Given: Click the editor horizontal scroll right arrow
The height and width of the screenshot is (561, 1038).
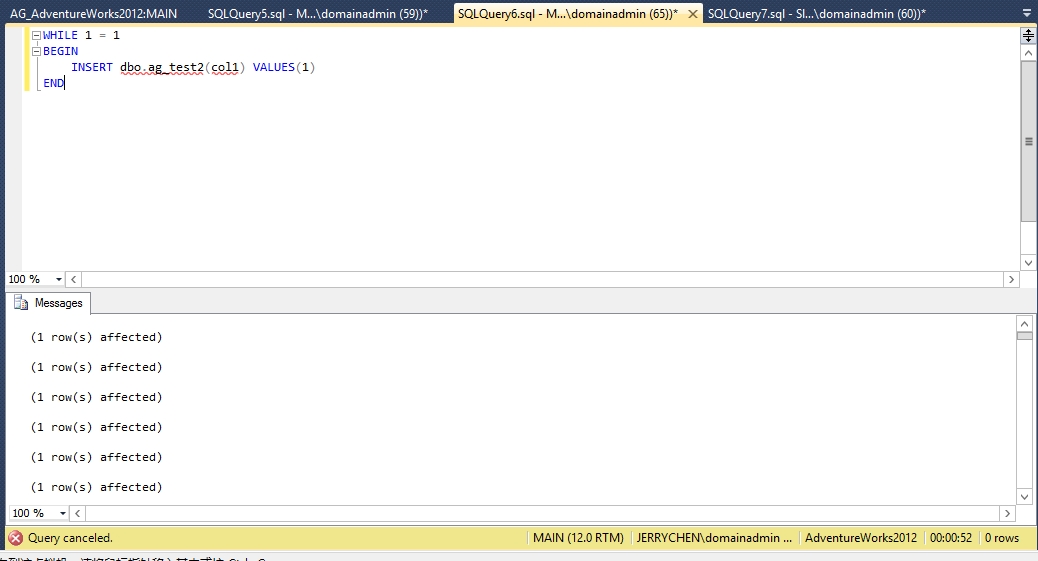Looking at the screenshot, I should coord(1011,280).
